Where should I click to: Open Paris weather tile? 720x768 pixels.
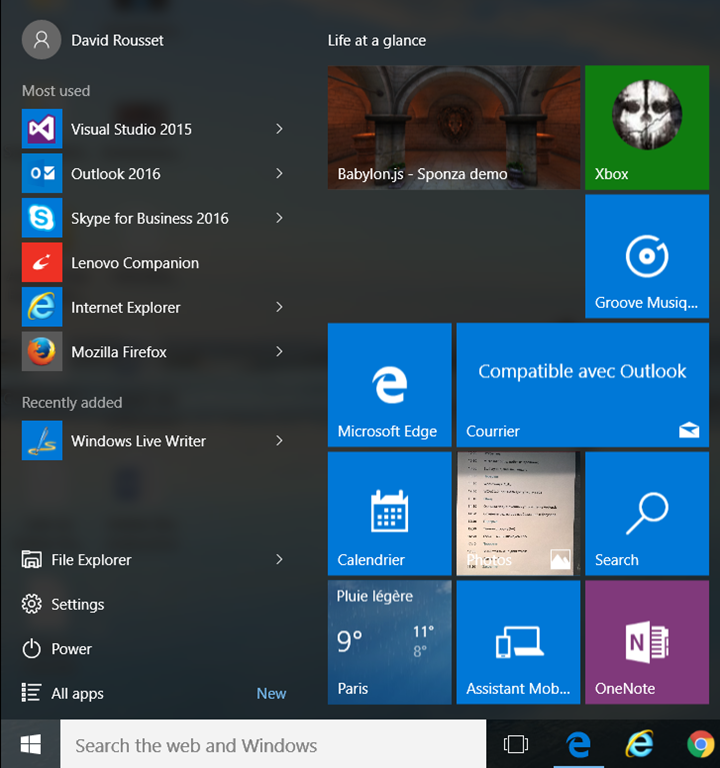tap(389, 643)
